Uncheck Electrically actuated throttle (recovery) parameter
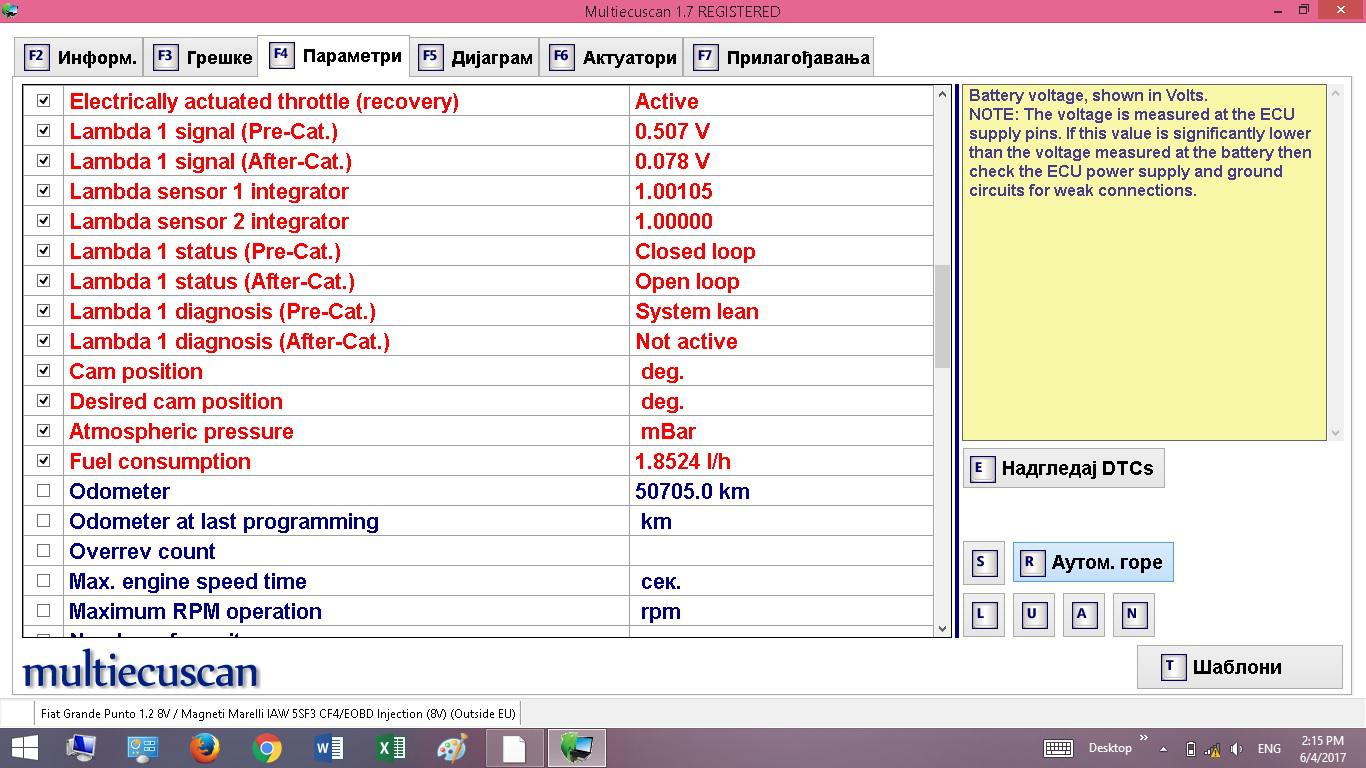1366x768 pixels. click(x=43, y=101)
